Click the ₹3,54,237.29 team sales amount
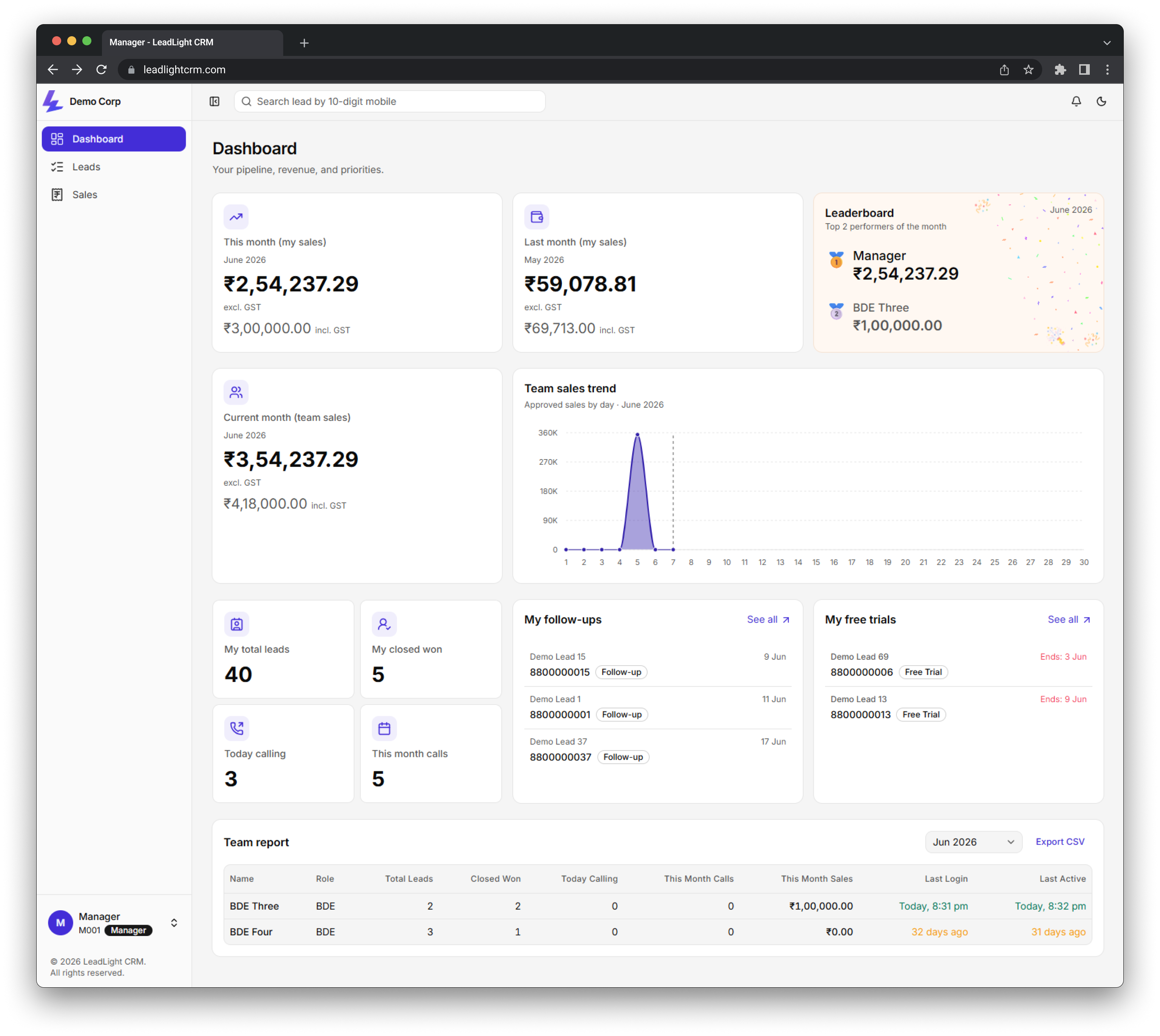Image resolution: width=1160 pixels, height=1036 pixels. click(291, 459)
